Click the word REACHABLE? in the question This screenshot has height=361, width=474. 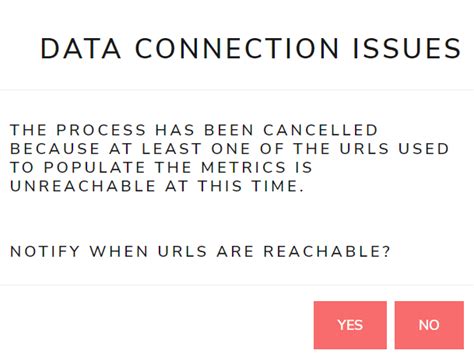(x=327, y=251)
